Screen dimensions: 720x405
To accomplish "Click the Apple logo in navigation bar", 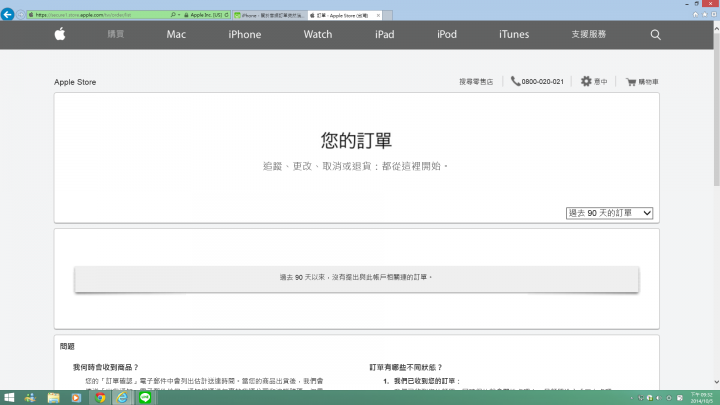I will [60, 34].
